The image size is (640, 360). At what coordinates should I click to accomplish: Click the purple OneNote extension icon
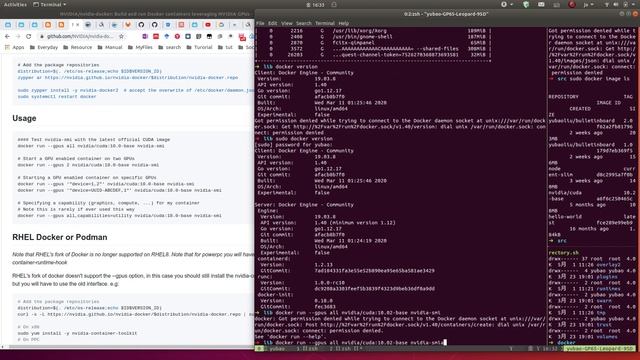[x=145, y=36]
